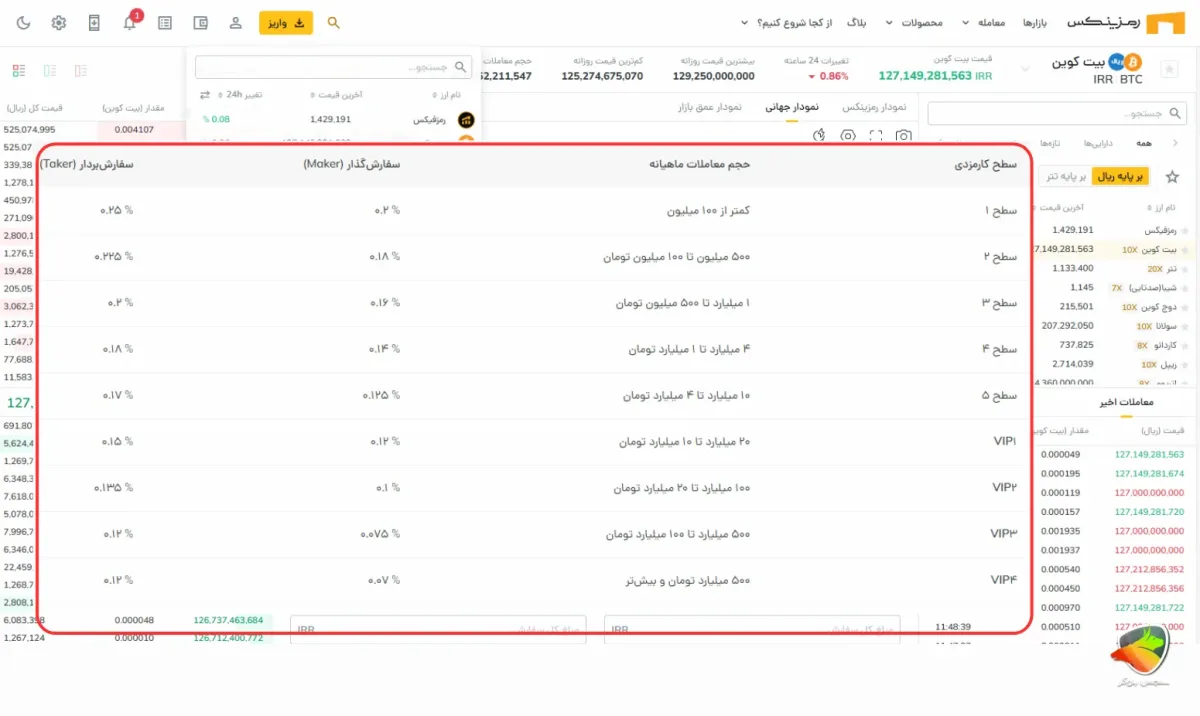
Task: Open the بلاگ menu item
Action: [858, 22]
